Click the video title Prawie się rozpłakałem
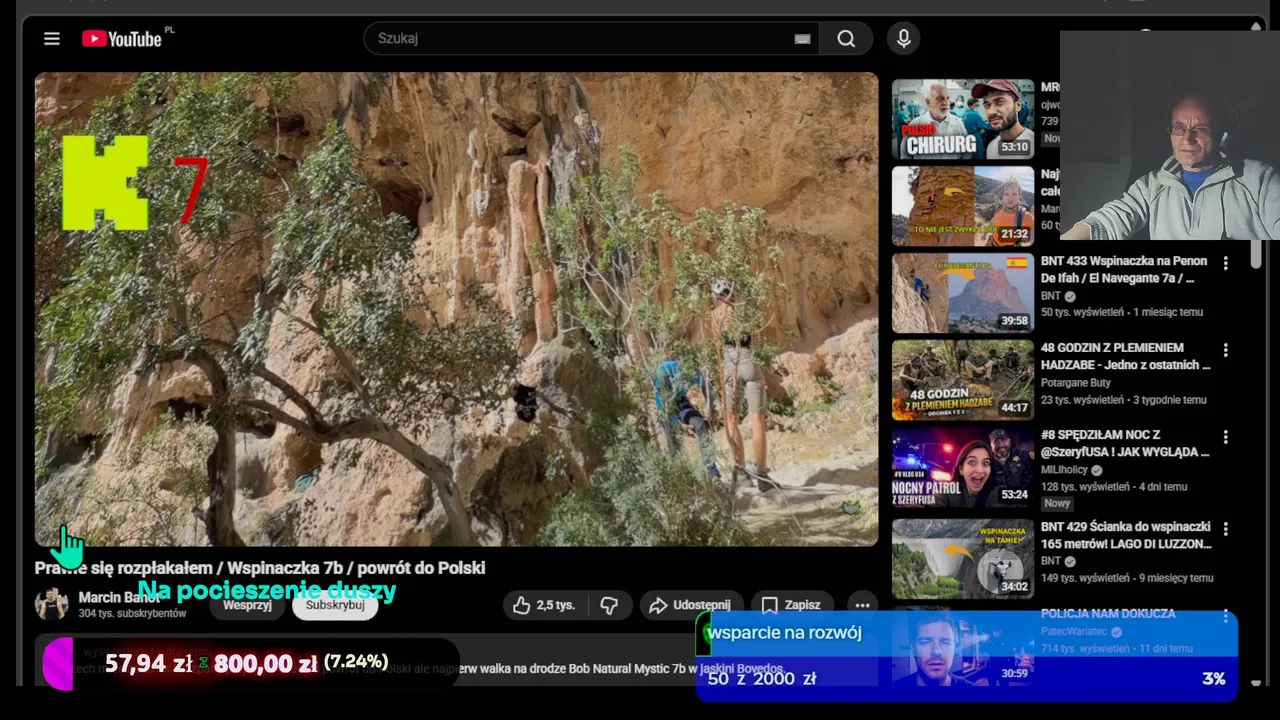Screen dimensions: 1280x720 (260, 568)
